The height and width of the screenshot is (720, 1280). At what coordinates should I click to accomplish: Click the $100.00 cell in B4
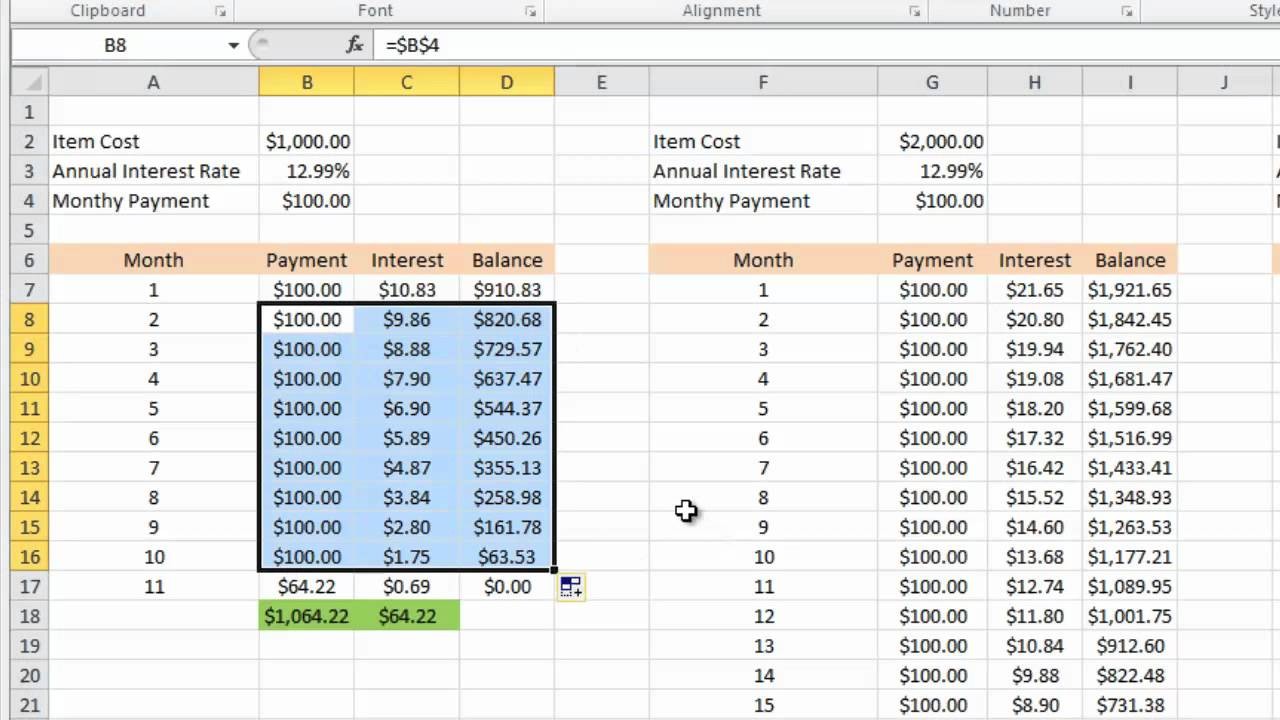pyautogui.click(x=307, y=201)
